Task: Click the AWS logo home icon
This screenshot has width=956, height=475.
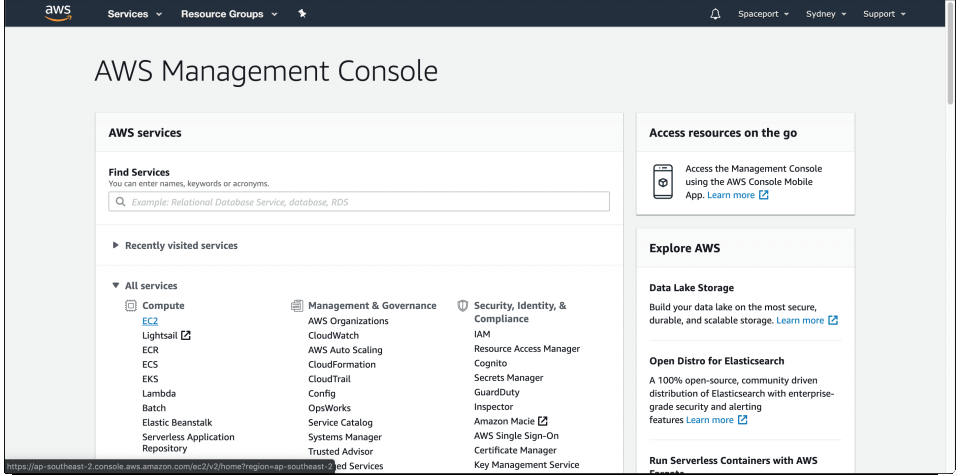Action: tap(59, 14)
